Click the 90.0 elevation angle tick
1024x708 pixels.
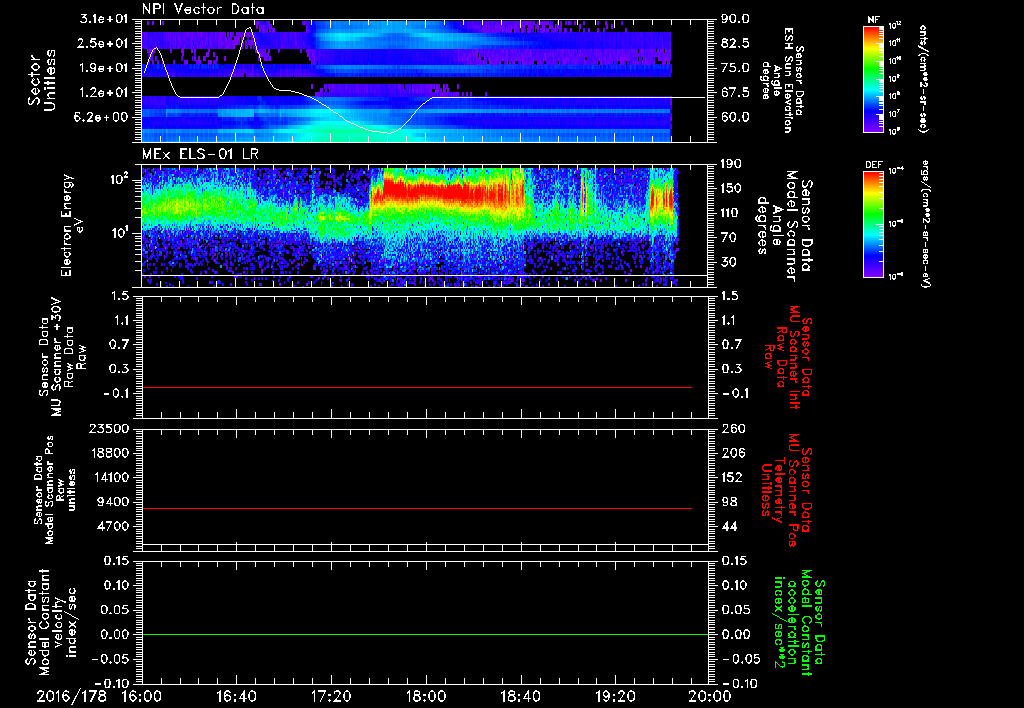click(x=735, y=19)
